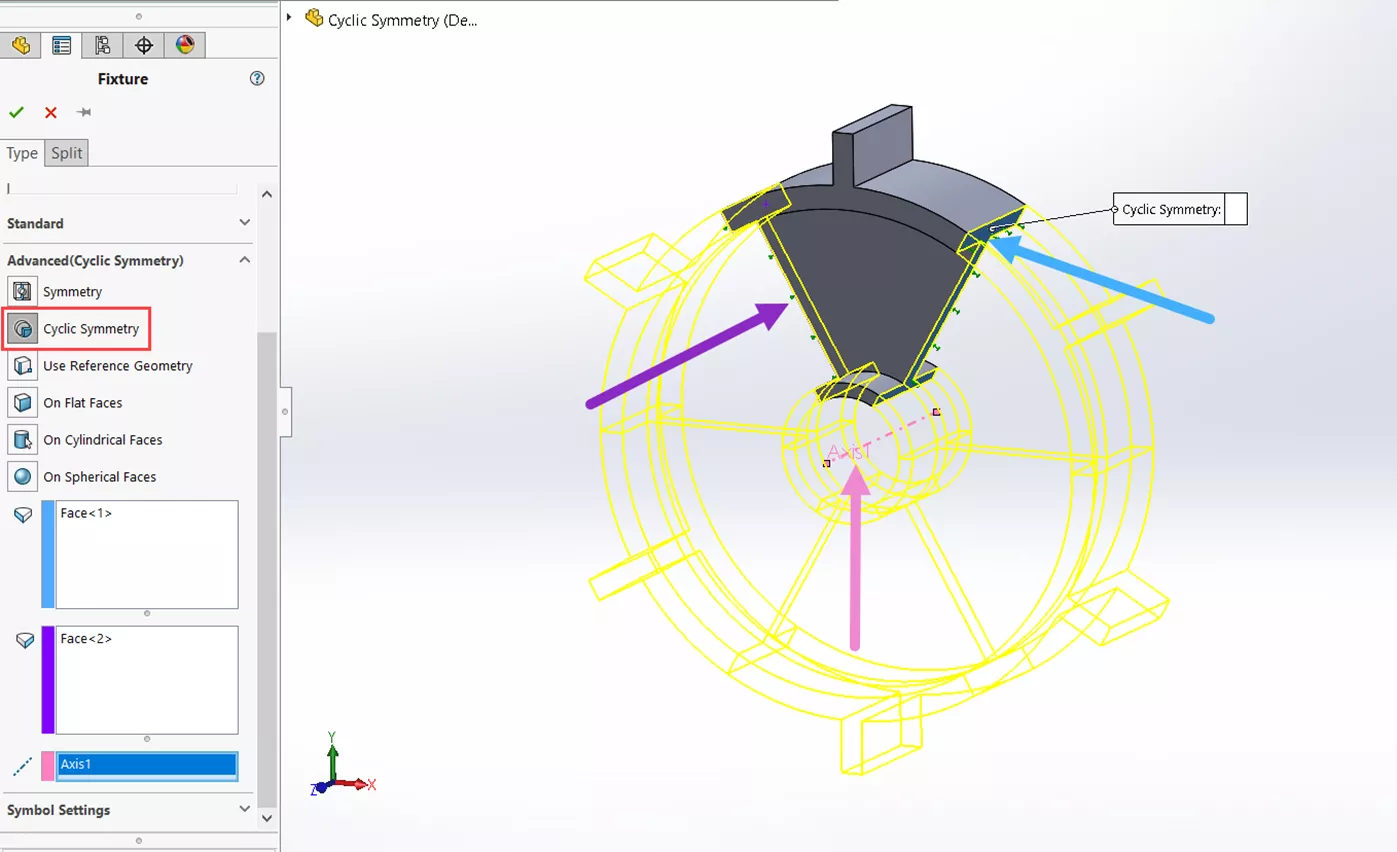The height and width of the screenshot is (852, 1397).
Task: Expand the Symbol Settings section
Action: (245, 809)
